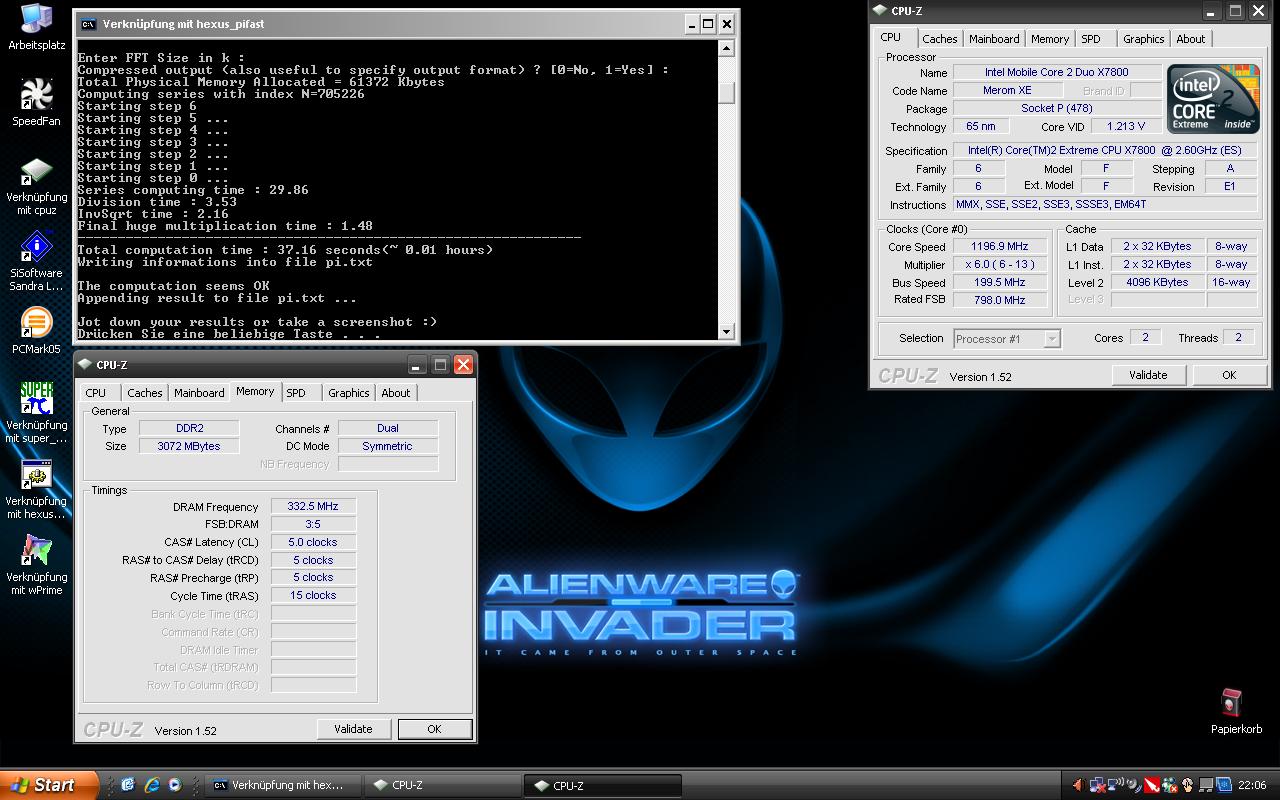1280x800 pixels.
Task: Click the Bus Speed 199.5 MHz field
Action: [1000, 282]
